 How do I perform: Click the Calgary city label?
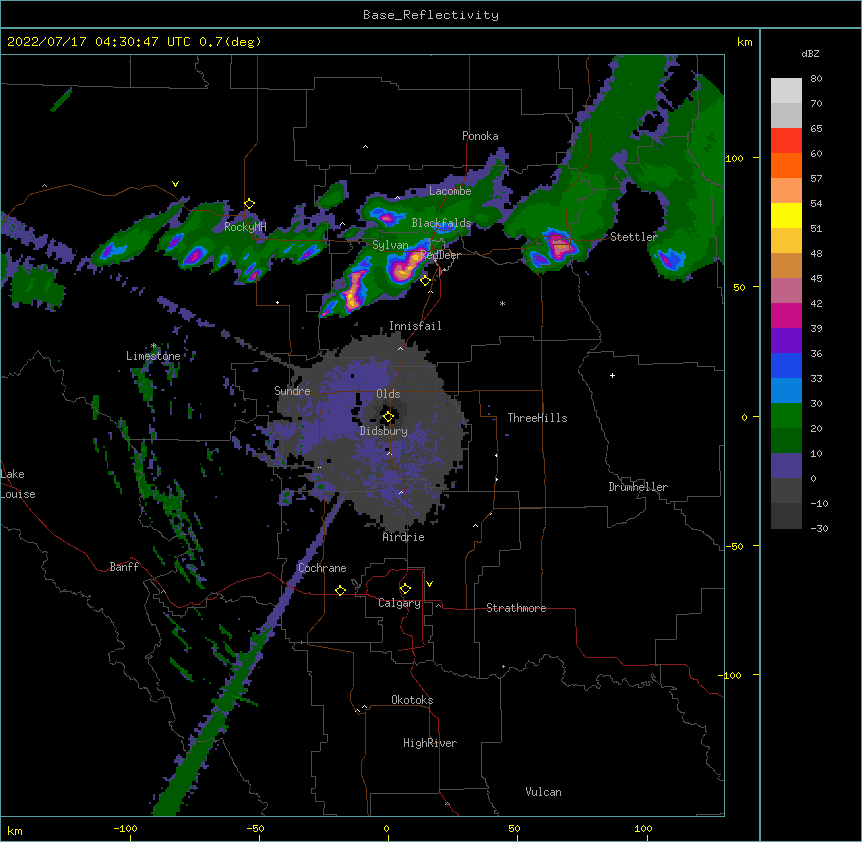tap(399, 603)
